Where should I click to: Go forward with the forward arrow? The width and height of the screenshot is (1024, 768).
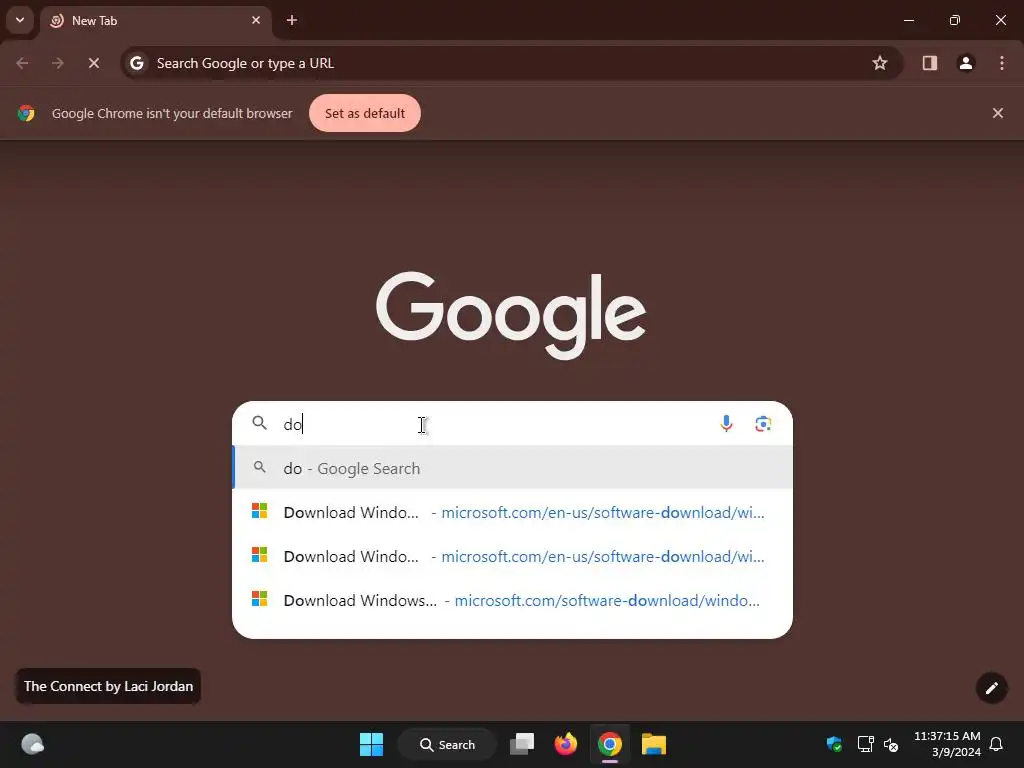(58, 63)
